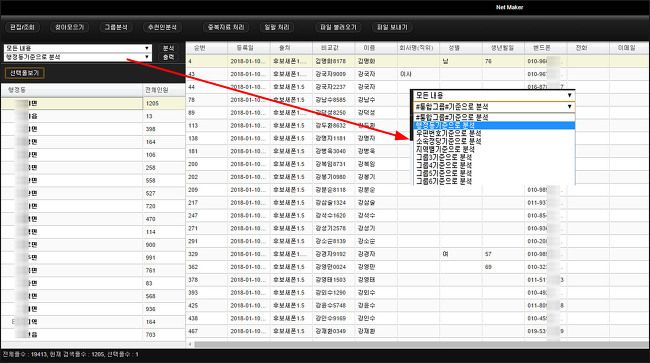The image size is (650, 363).
Task: Open 그룹분석 from the toolbar
Action: click(x=116, y=27)
